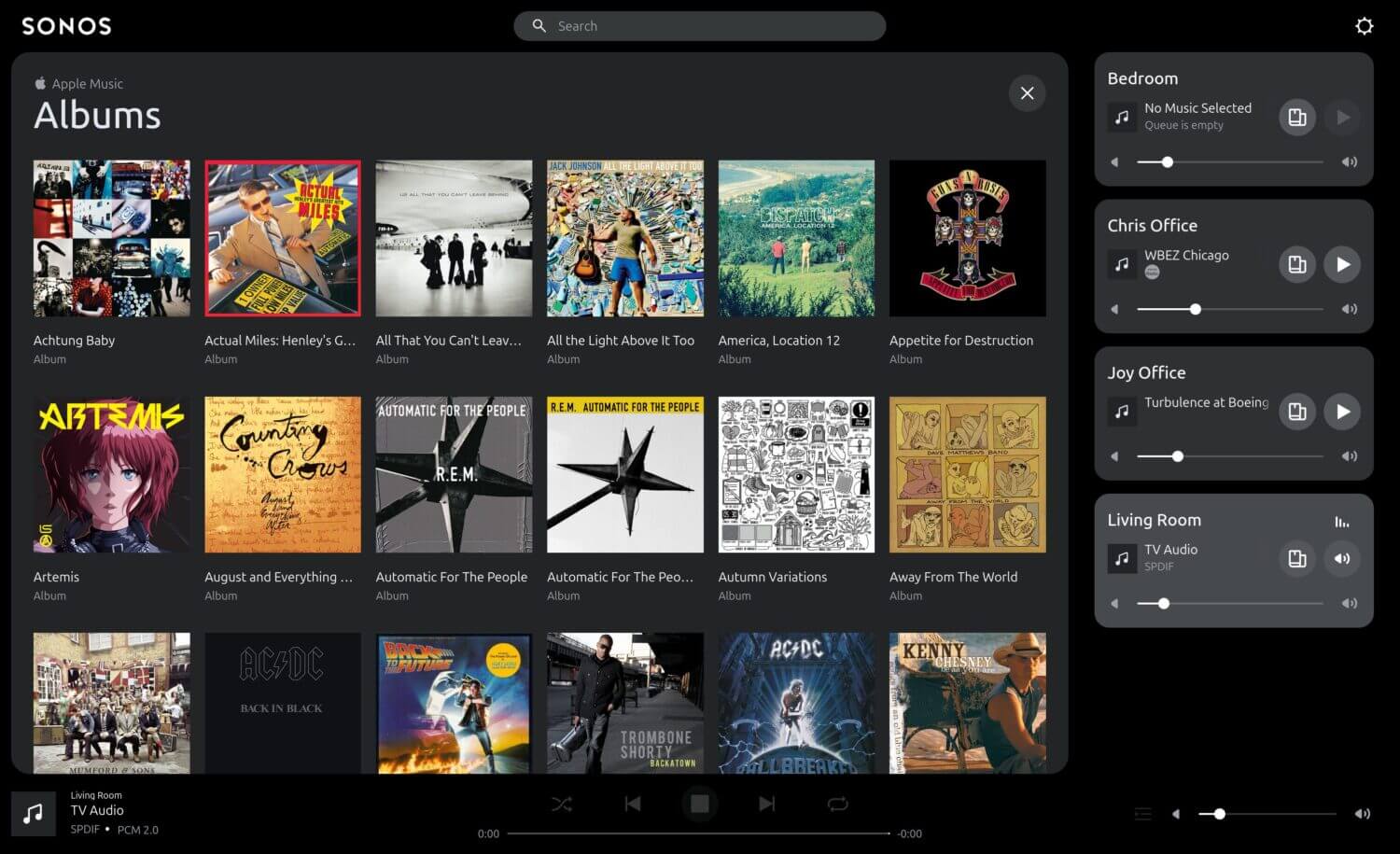Click the Bedroom volume up speaker icon
The height and width of the screenshot is (854, 1400).
click(1349, 162)
